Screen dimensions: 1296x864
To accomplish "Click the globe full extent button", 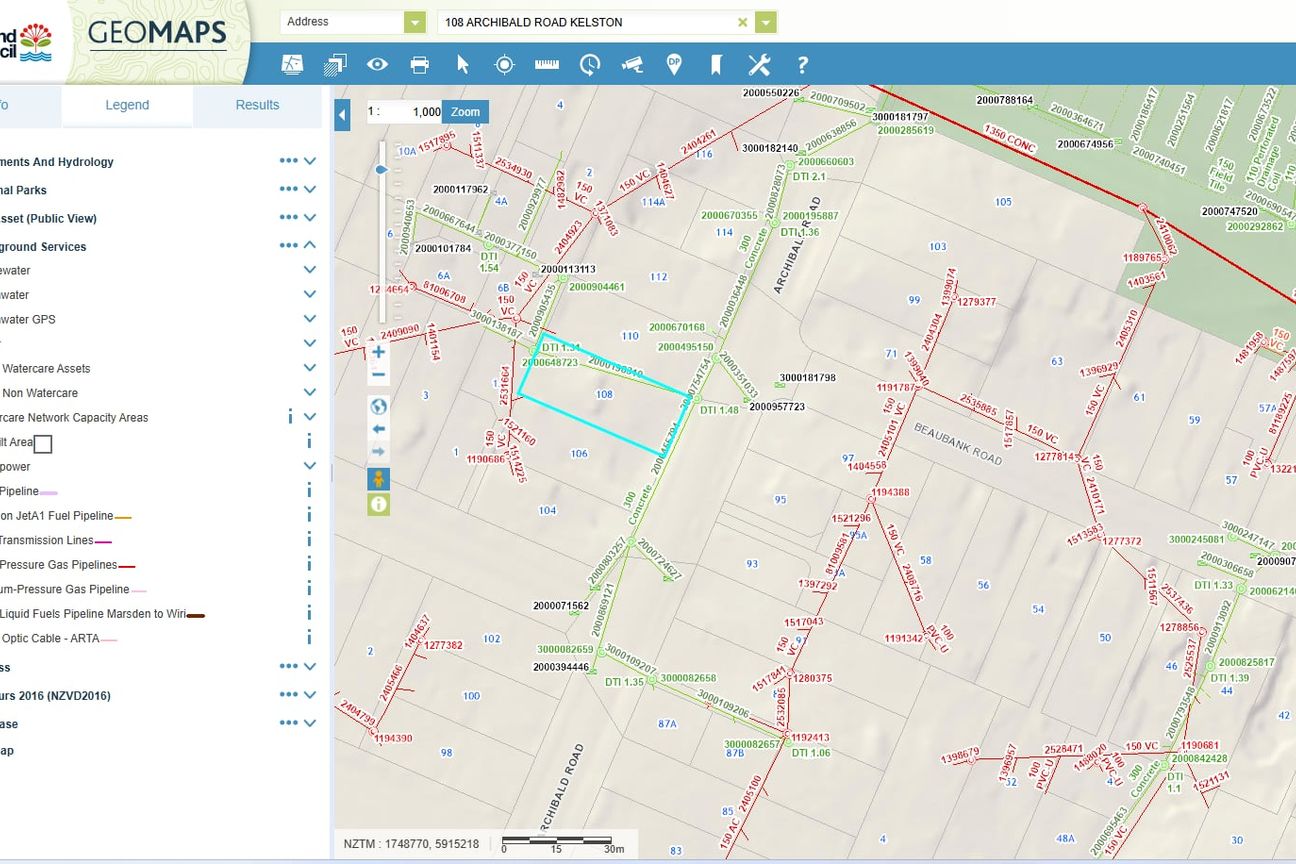I will pyautogui.click(x=378, y=406).
